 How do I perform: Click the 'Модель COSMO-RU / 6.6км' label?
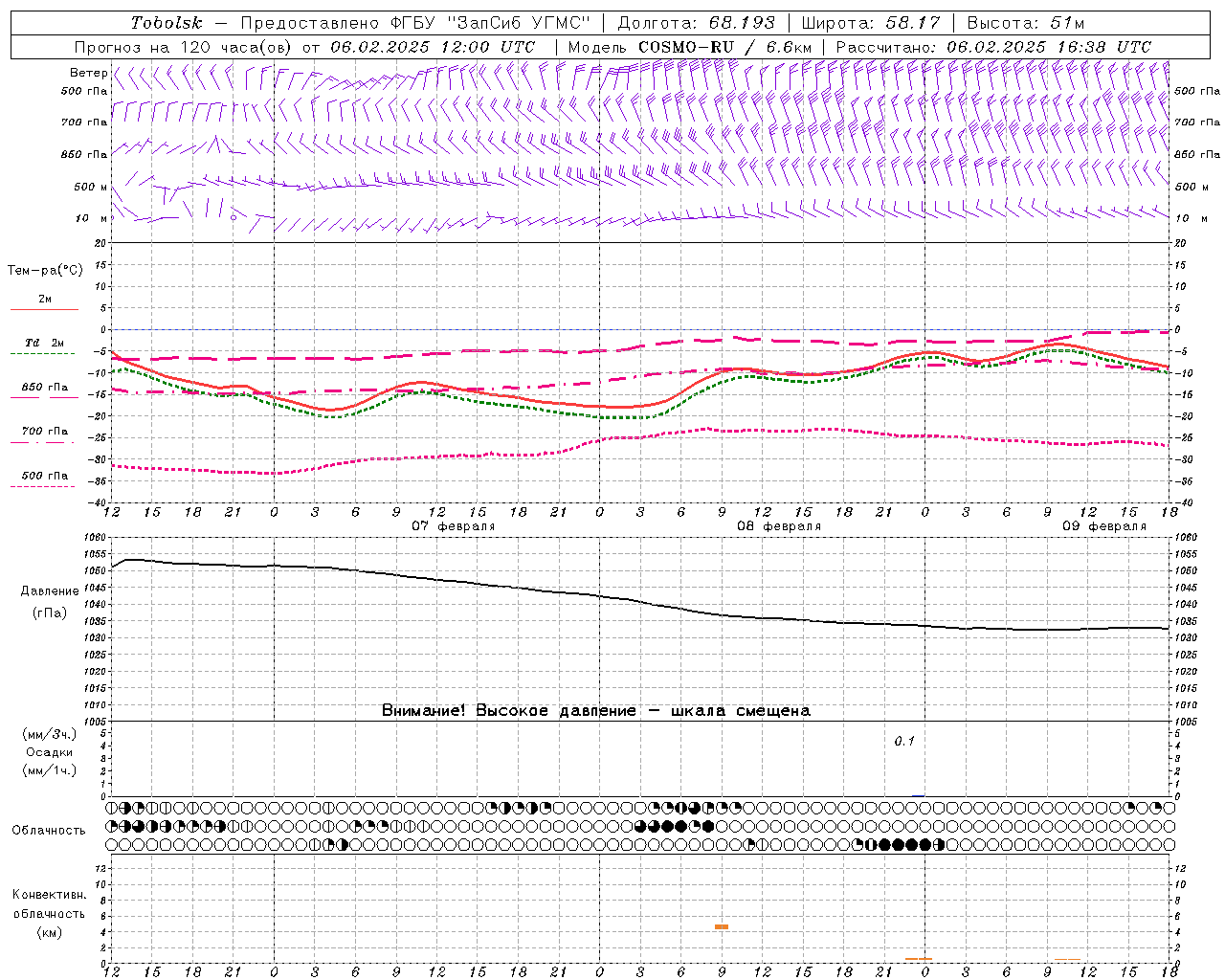click(690, 47)
